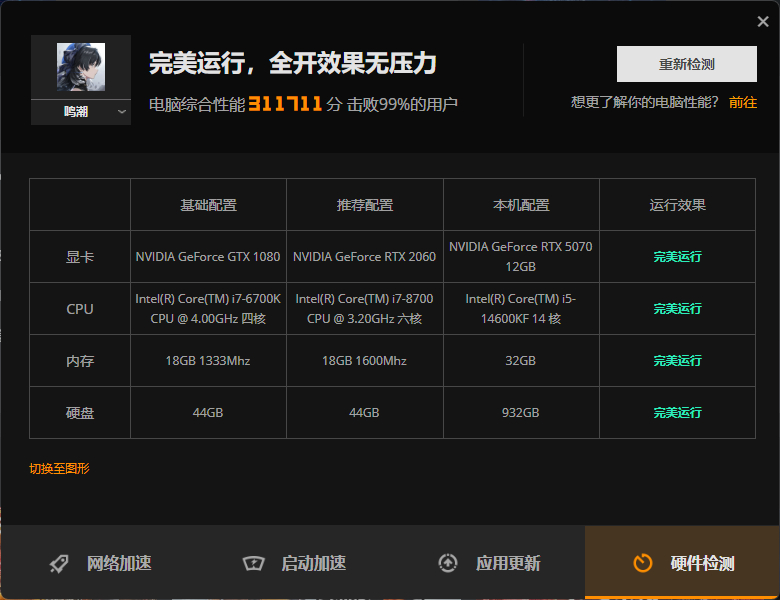Select the 硬件检测 tab

pyautogui.click(x=702, y=563)
